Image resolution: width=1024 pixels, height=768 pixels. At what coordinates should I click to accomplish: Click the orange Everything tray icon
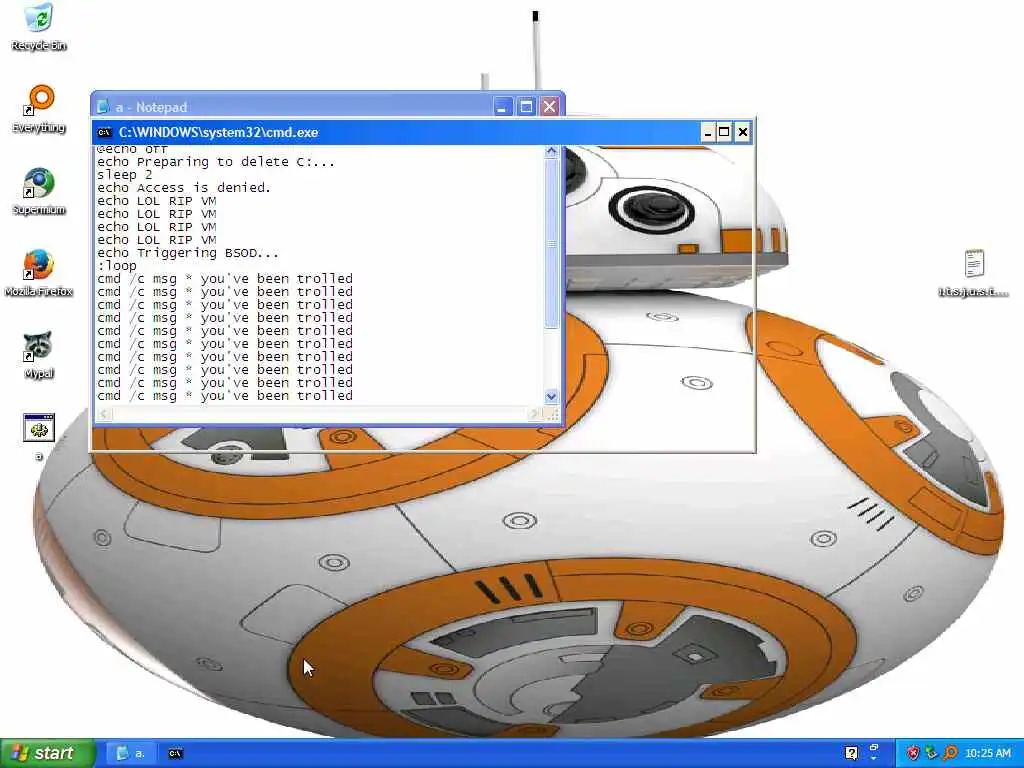[x=950, y=753]
